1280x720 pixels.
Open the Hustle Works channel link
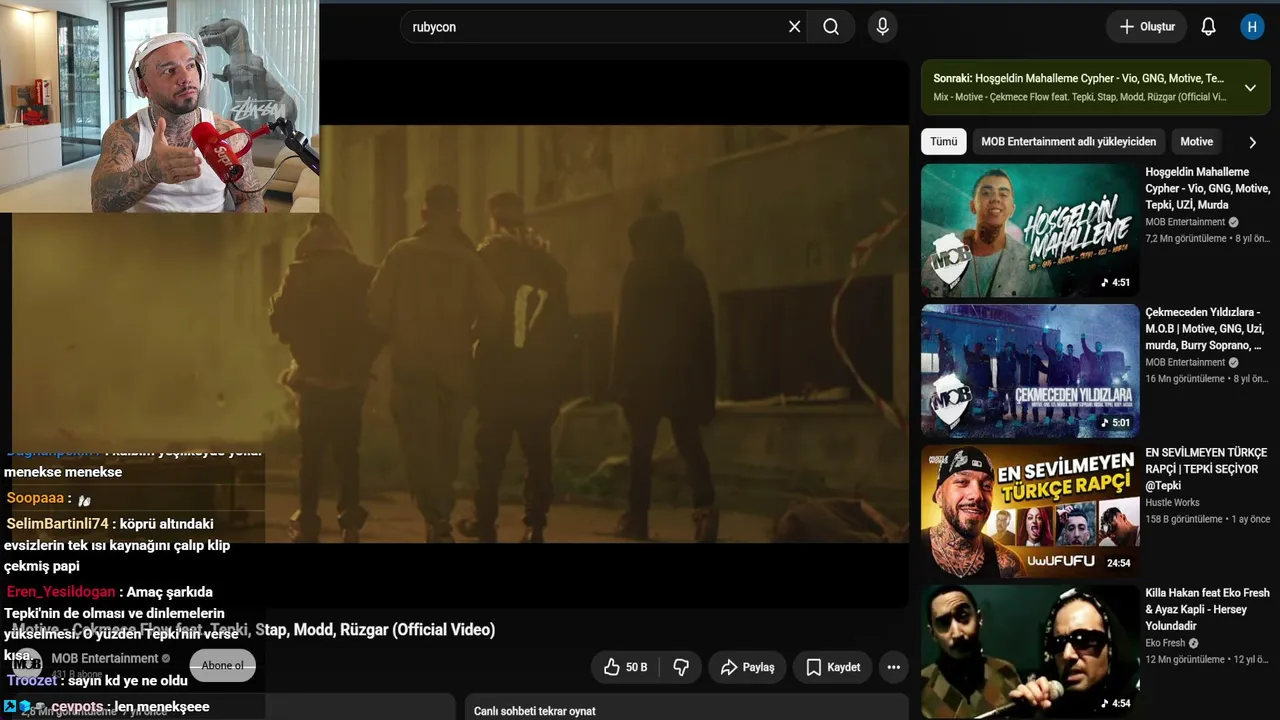(x=1172, y=503)
